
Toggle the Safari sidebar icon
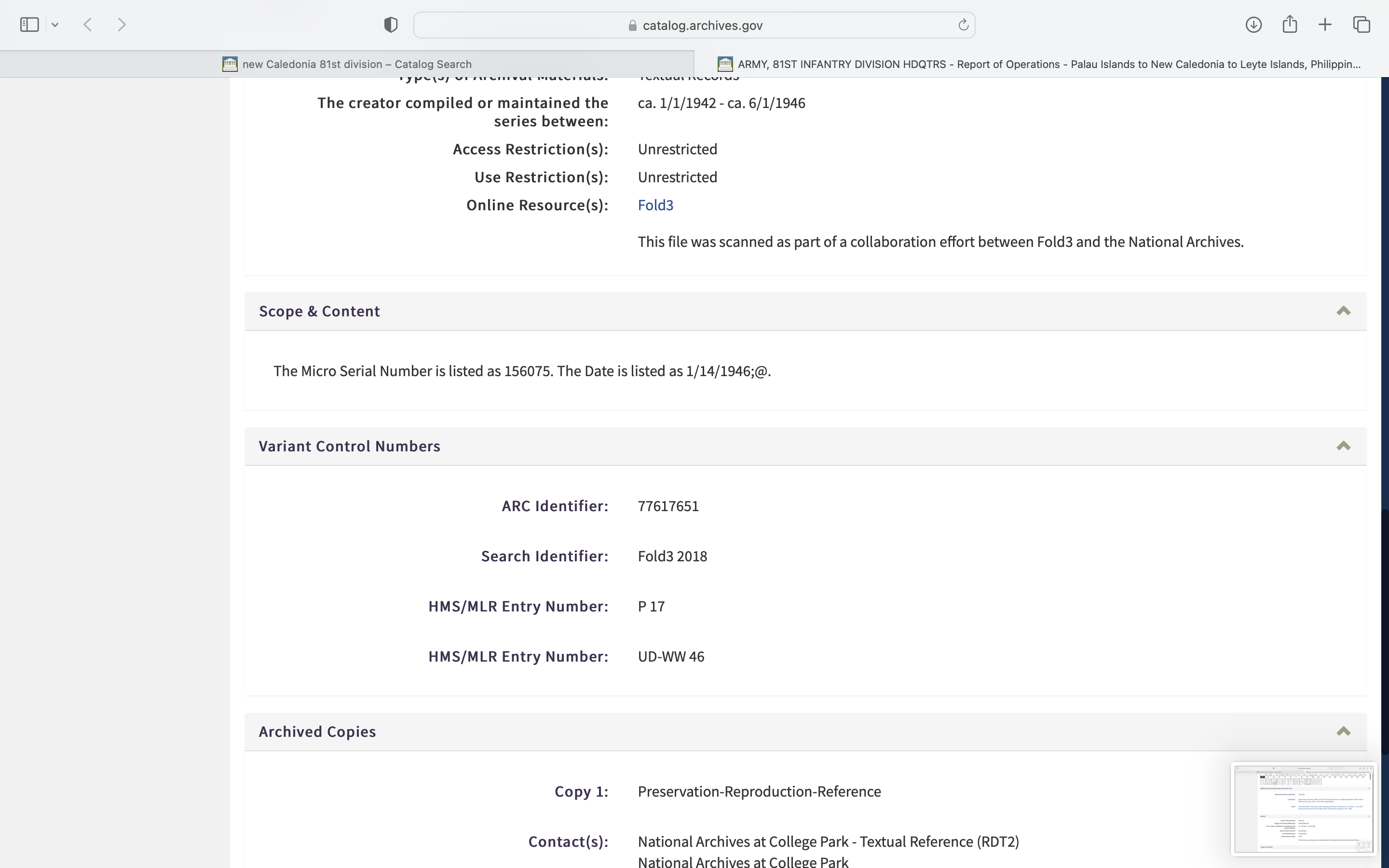click(29, 25)
